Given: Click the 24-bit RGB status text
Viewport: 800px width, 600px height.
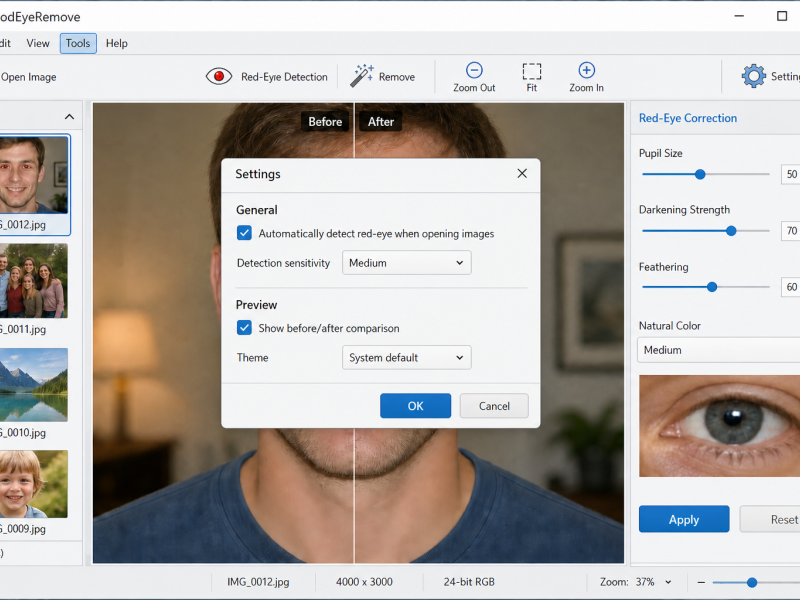Looking at the screenshot, I should pos(469,582).
